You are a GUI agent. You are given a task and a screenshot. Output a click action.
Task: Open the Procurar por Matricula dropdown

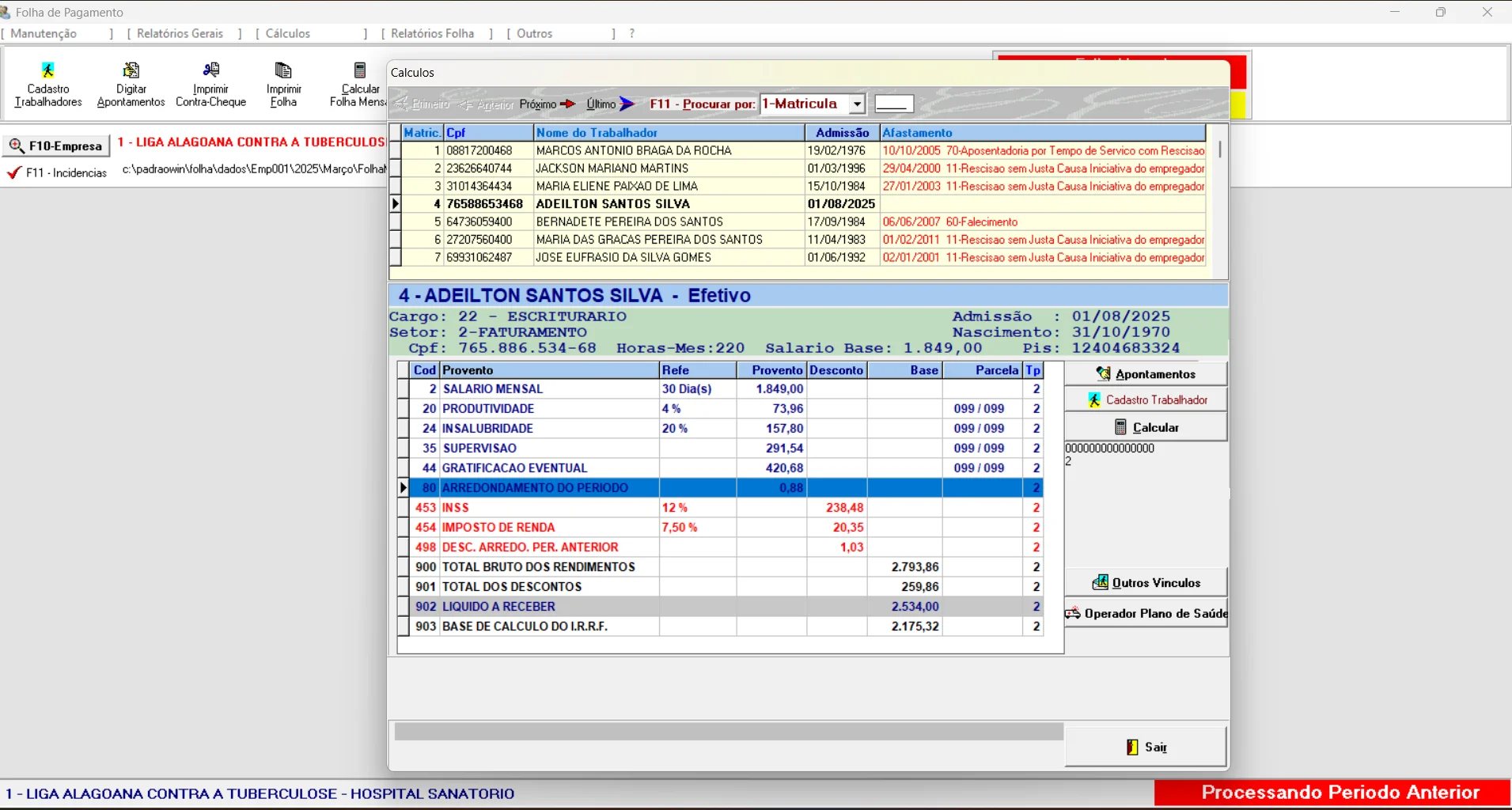coord(857,104)
